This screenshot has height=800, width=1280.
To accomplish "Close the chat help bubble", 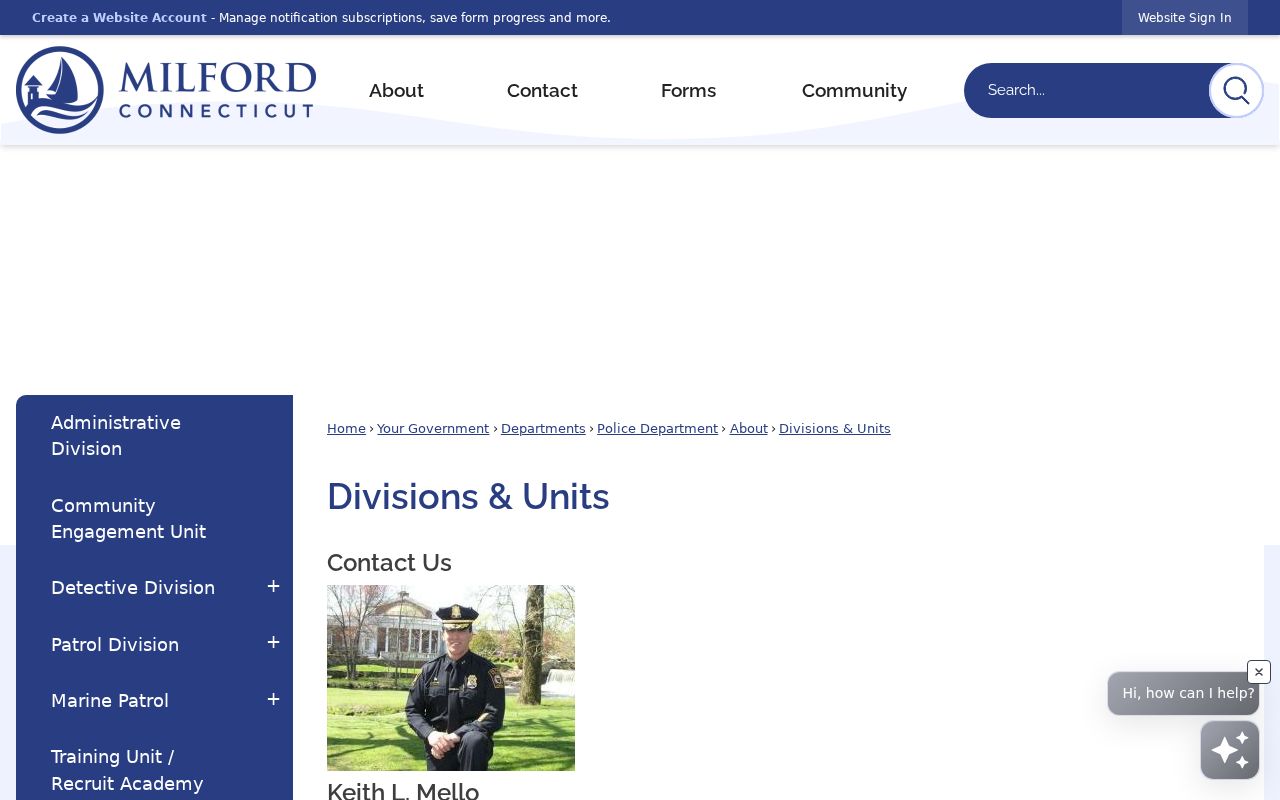I will 1259,672.
